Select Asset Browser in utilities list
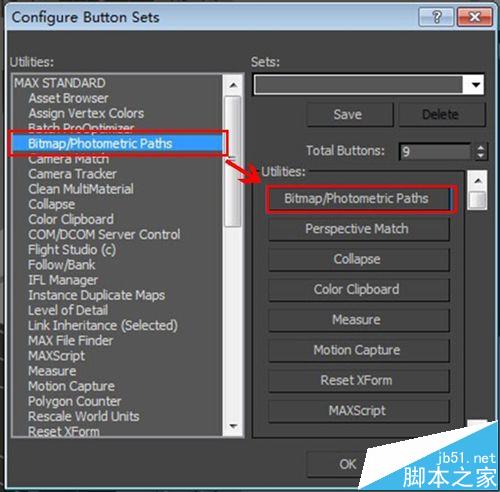The height and width of the screenshot is (492, 500). pyautogui.click(x=68, y=98)
